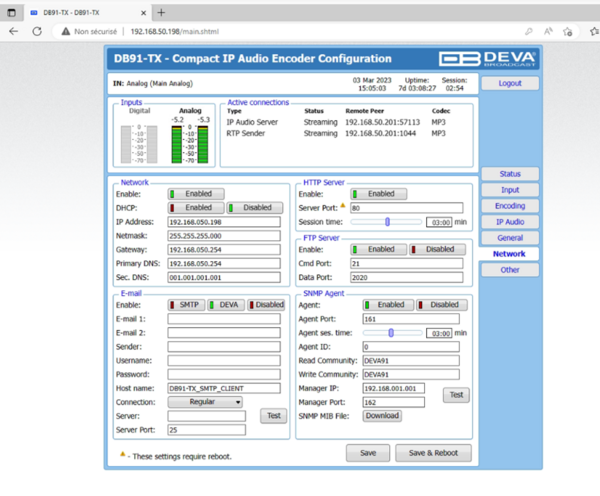The image size is (600, 496).
Task: Click the E-mail Server field
Action: (207, 416)
